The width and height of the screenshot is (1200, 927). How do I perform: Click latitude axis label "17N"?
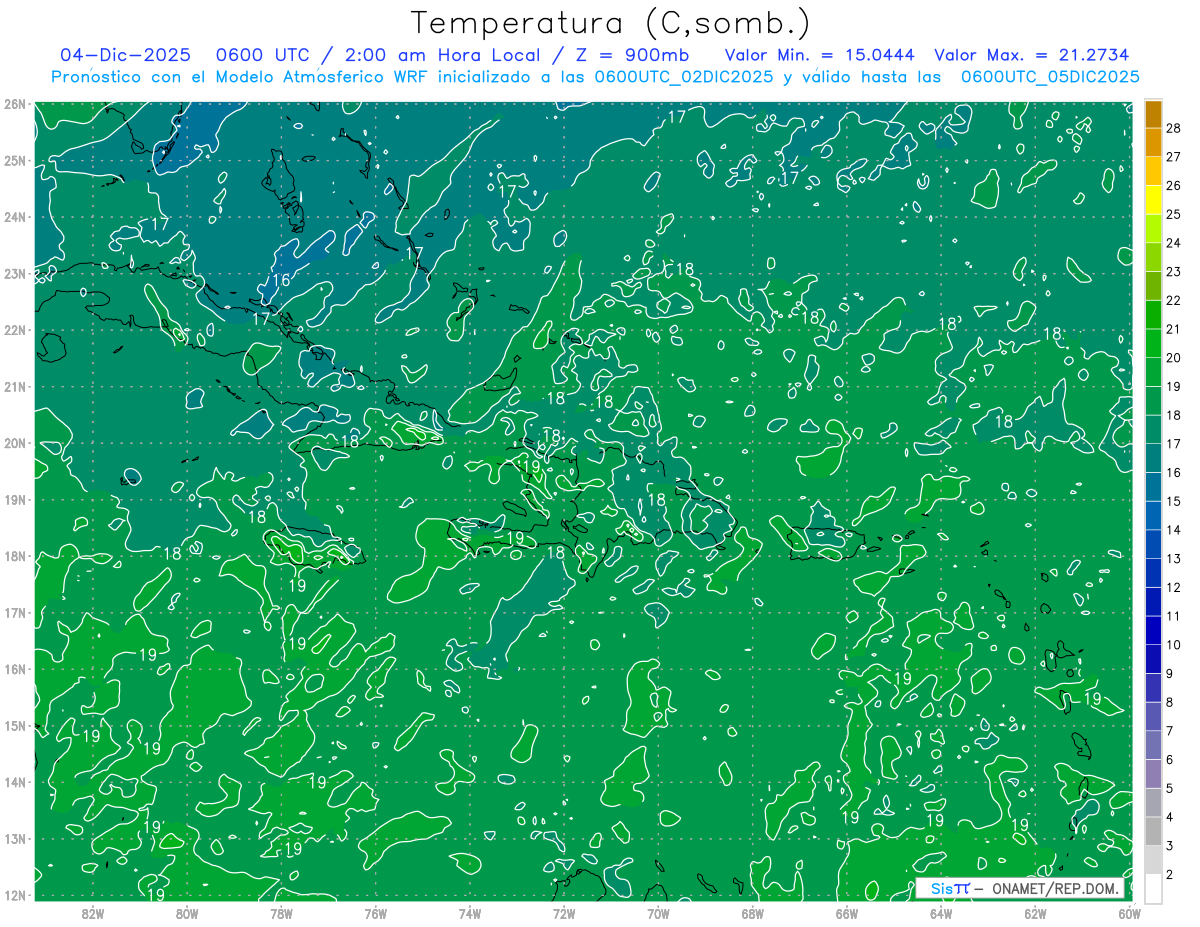point(14,613)
